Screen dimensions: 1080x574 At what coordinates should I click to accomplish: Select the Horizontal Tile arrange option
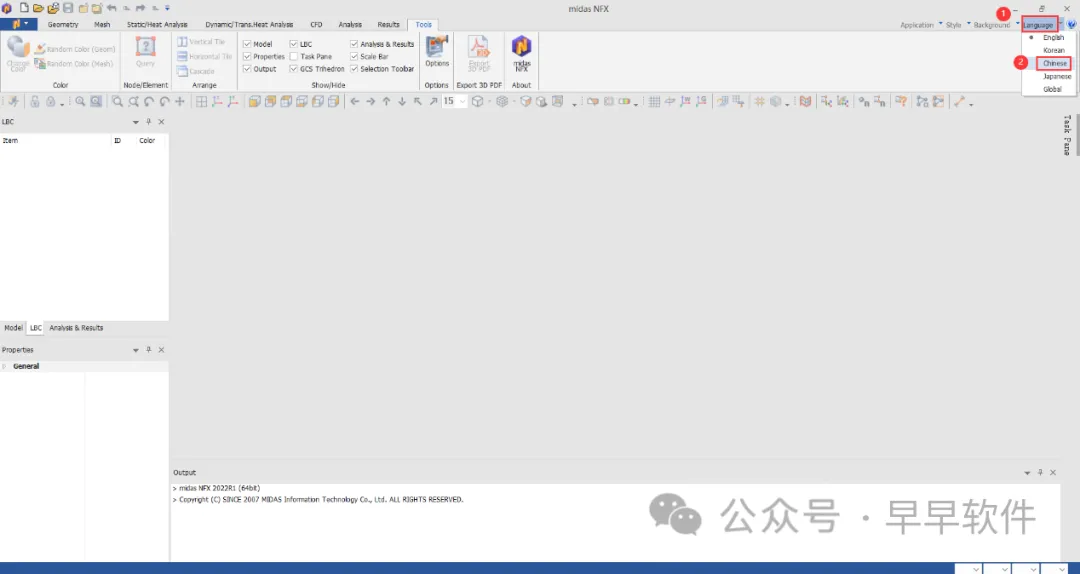point(205,57)
